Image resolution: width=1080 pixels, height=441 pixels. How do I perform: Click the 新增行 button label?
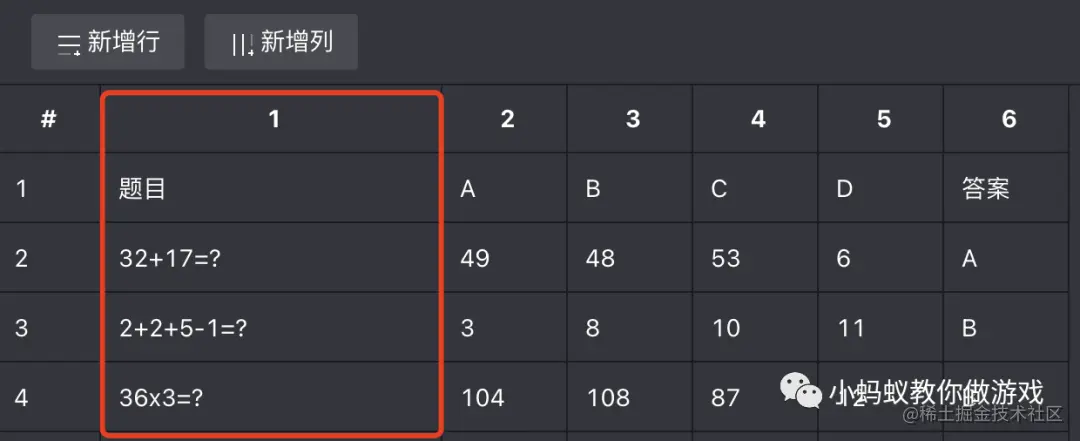coord(123,42)
